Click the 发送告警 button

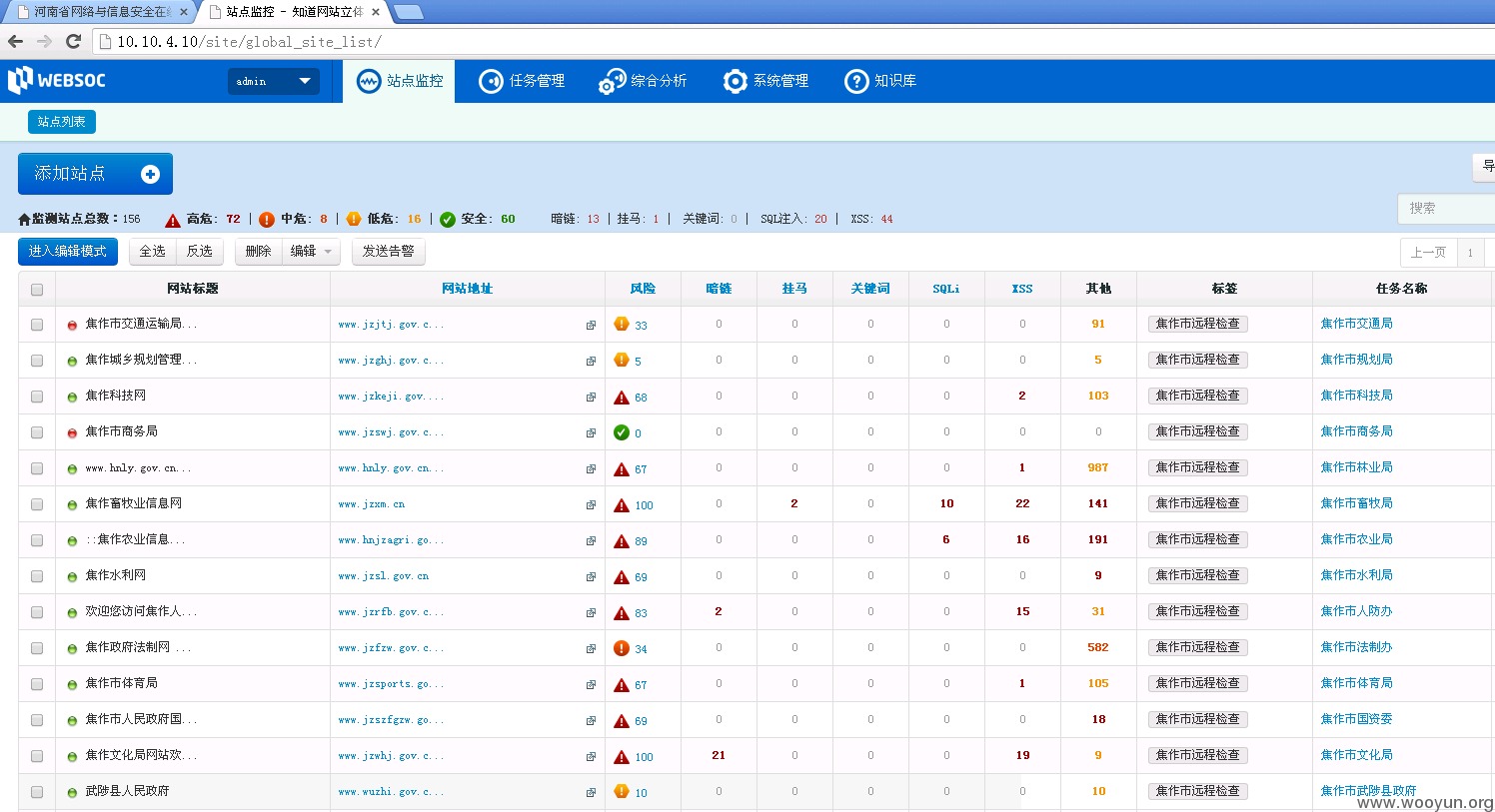(389, 252)
